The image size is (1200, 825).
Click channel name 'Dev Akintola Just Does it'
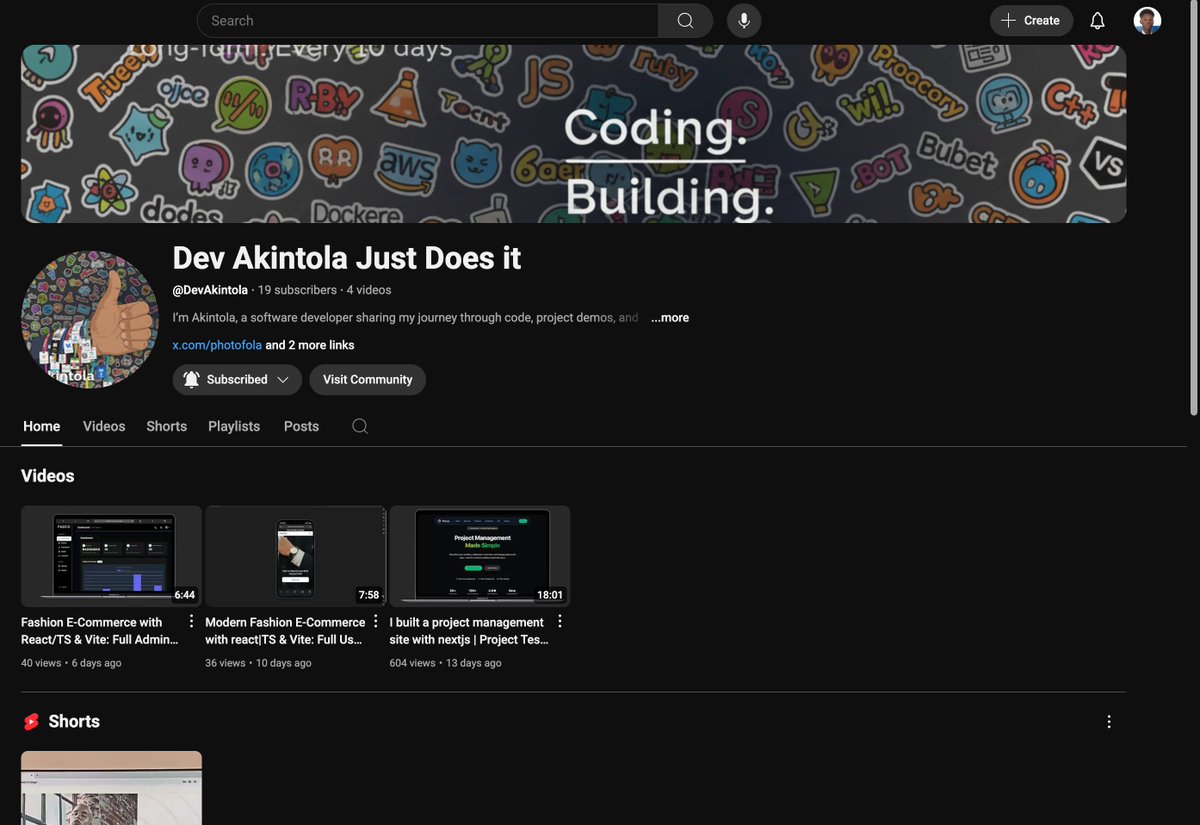347,258
